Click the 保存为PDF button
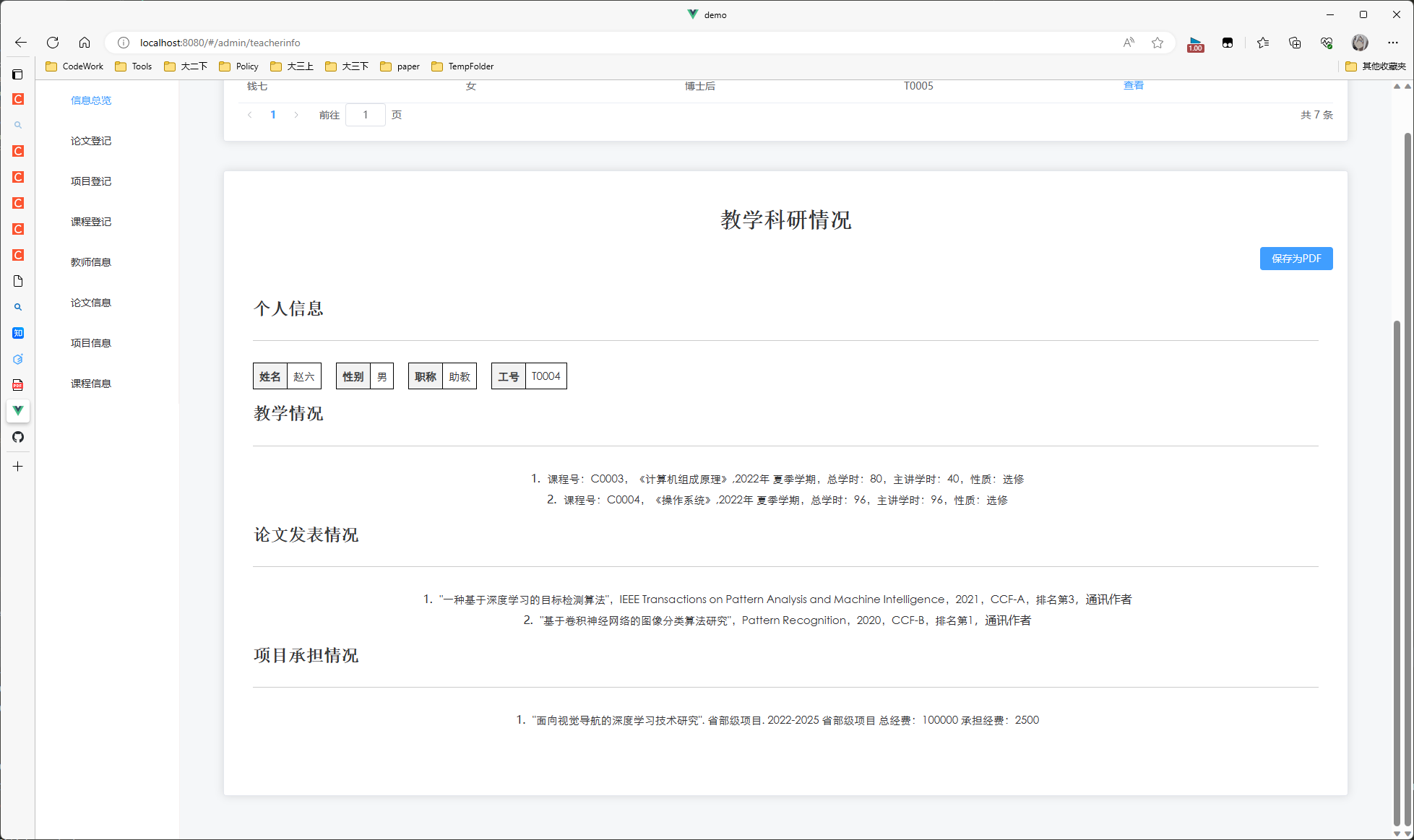This screenshot has height=840, width=1414. [x=1296, y=259]
